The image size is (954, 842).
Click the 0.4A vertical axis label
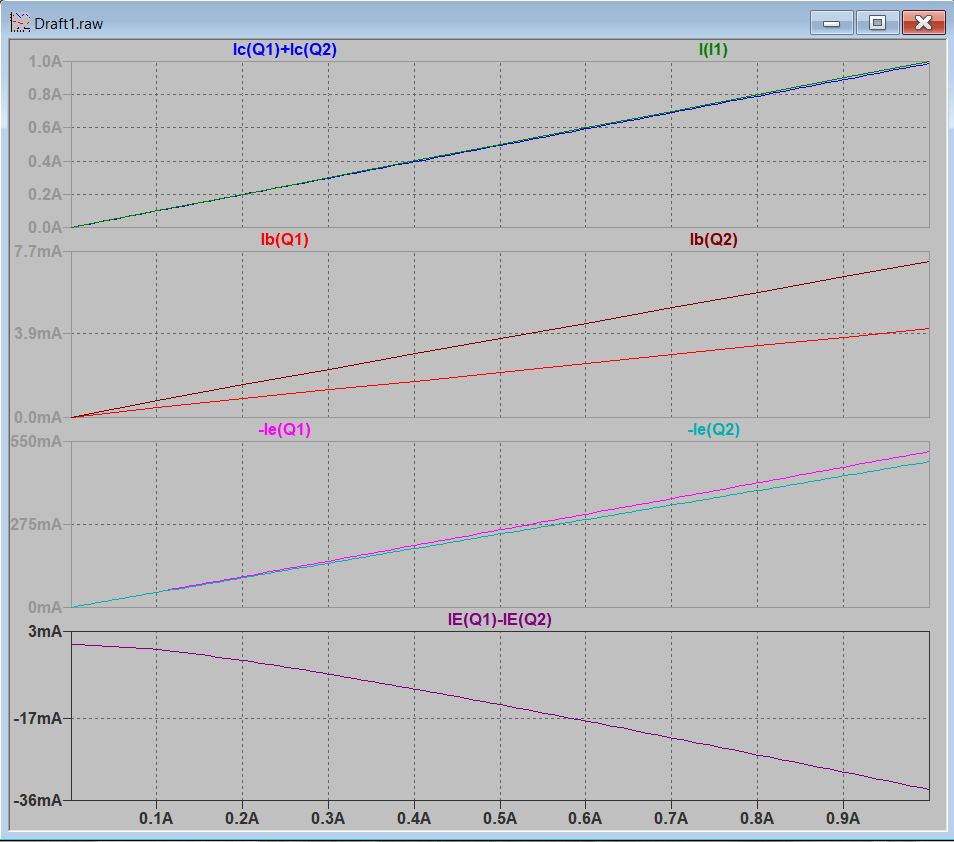pos(45,161)
